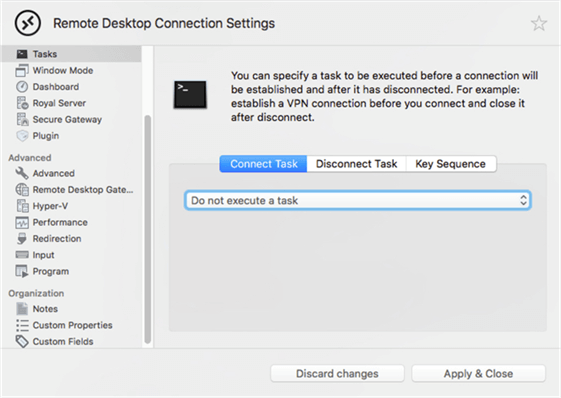561x398 pixels.
Task: Click the Apply & Close button
Action: tap(478, 374)
